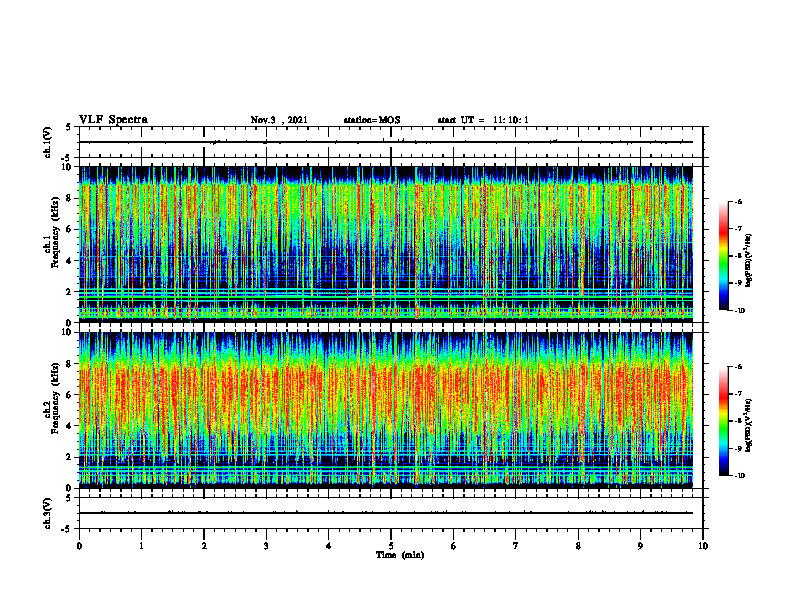Viewport: 792px width, 612px height.
Task: Click the "Nov.3 , 2021" date label
Action: point(279,120)
